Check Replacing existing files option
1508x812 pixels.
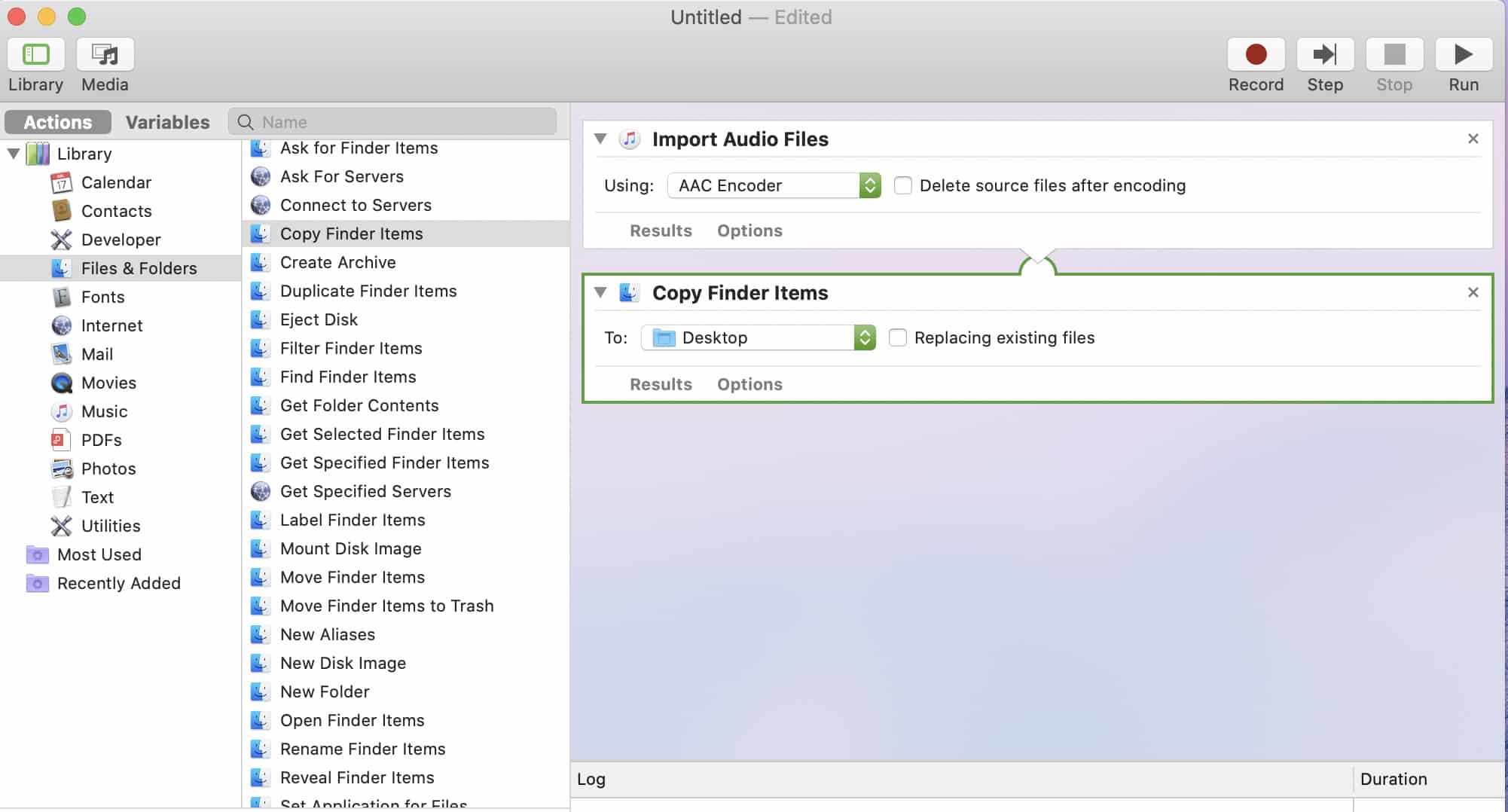tap(897, 337)
